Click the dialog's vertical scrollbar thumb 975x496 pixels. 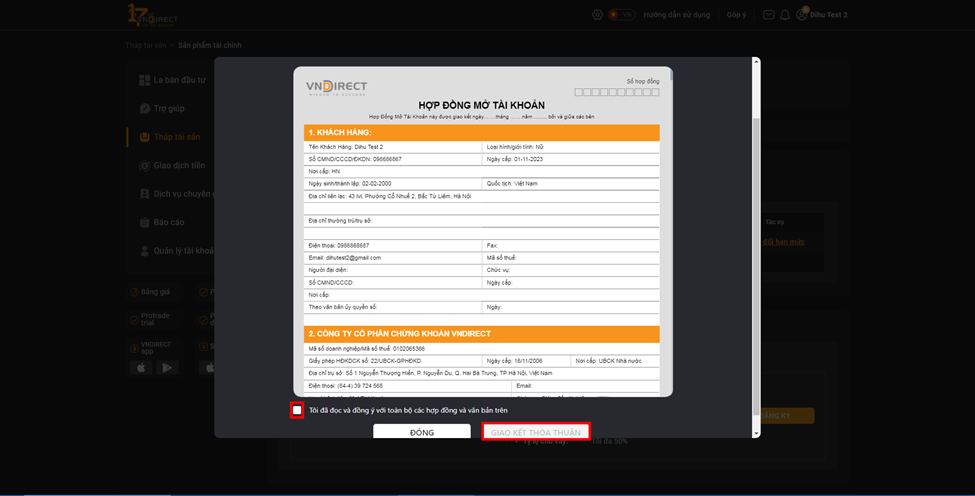coord(756,266)
